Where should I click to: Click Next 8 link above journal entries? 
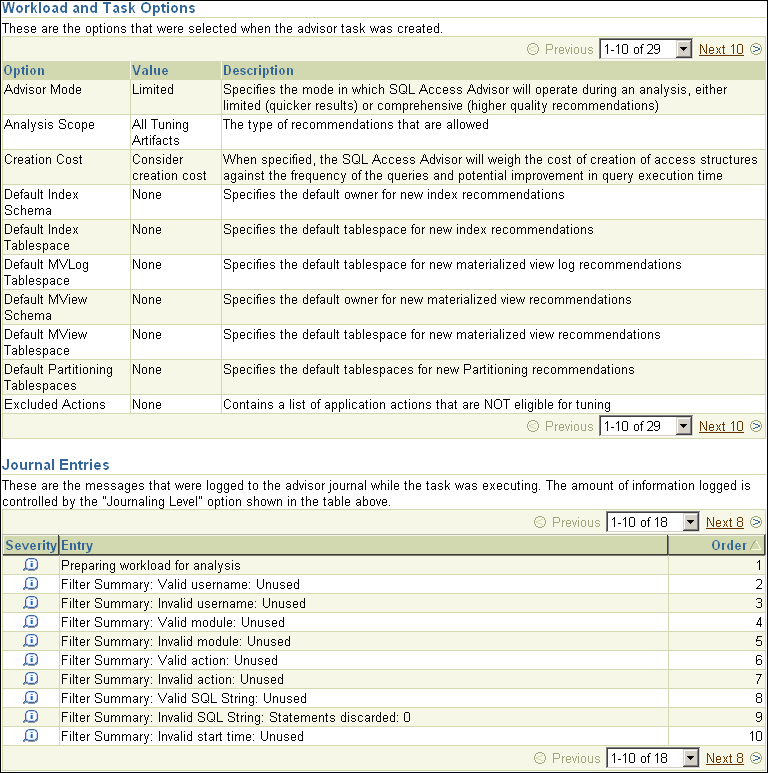(725, 522)
